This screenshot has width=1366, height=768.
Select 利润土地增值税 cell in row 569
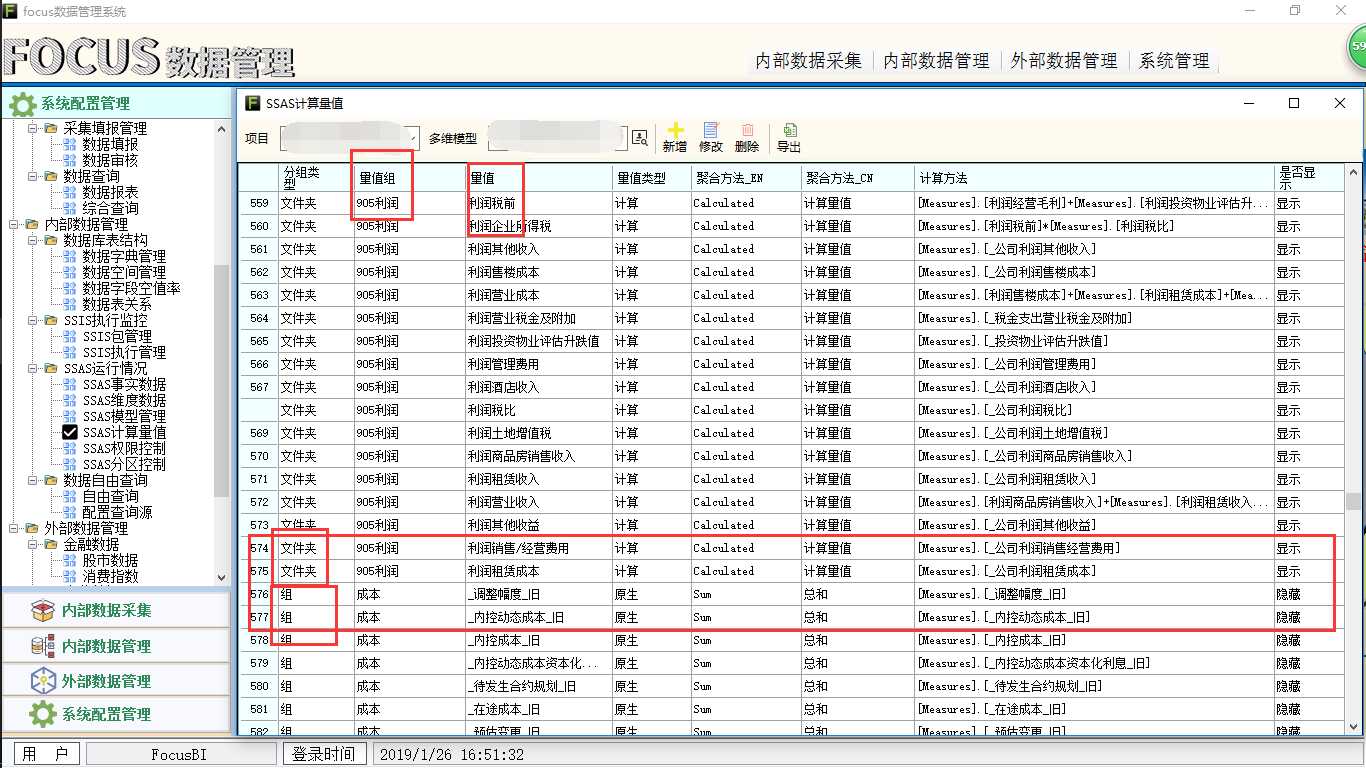pos(539,433)
